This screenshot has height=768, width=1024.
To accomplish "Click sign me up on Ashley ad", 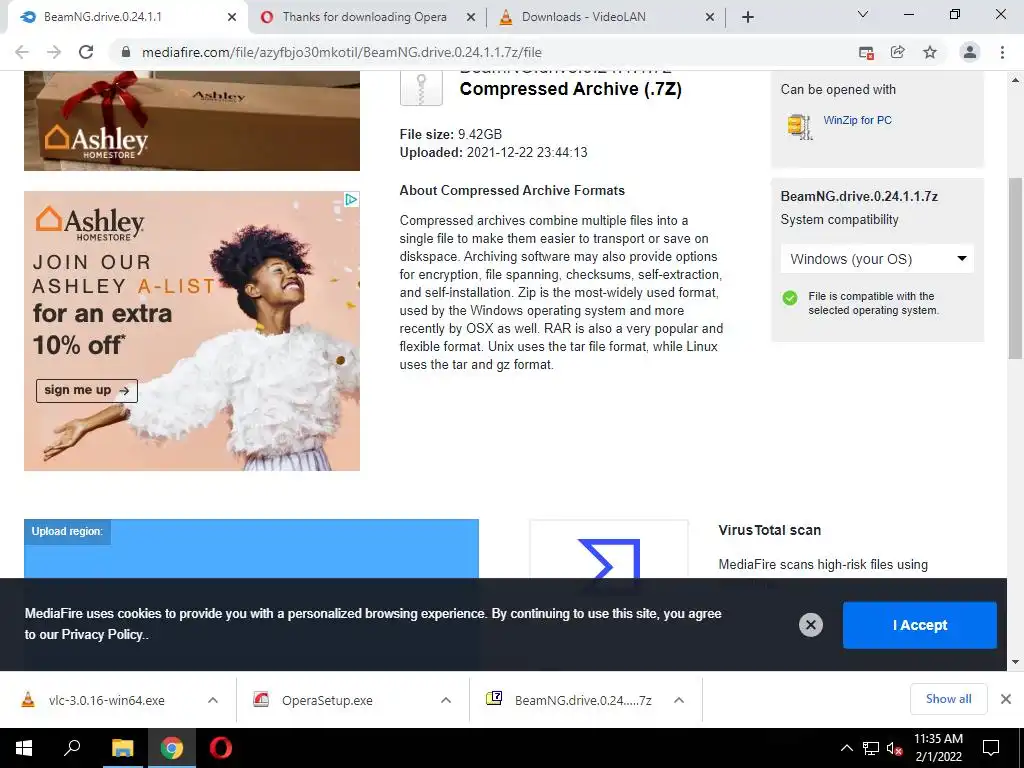I will pos(87,391).
